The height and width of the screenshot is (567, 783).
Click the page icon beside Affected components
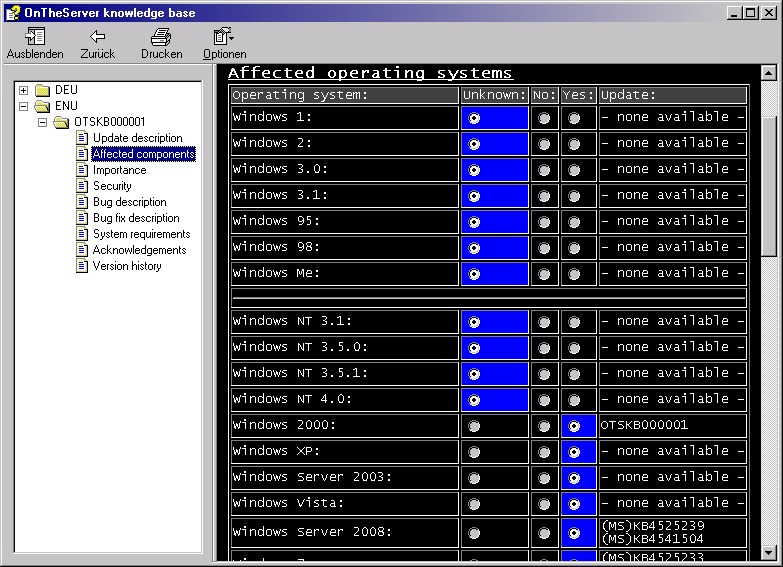[82, 154]
